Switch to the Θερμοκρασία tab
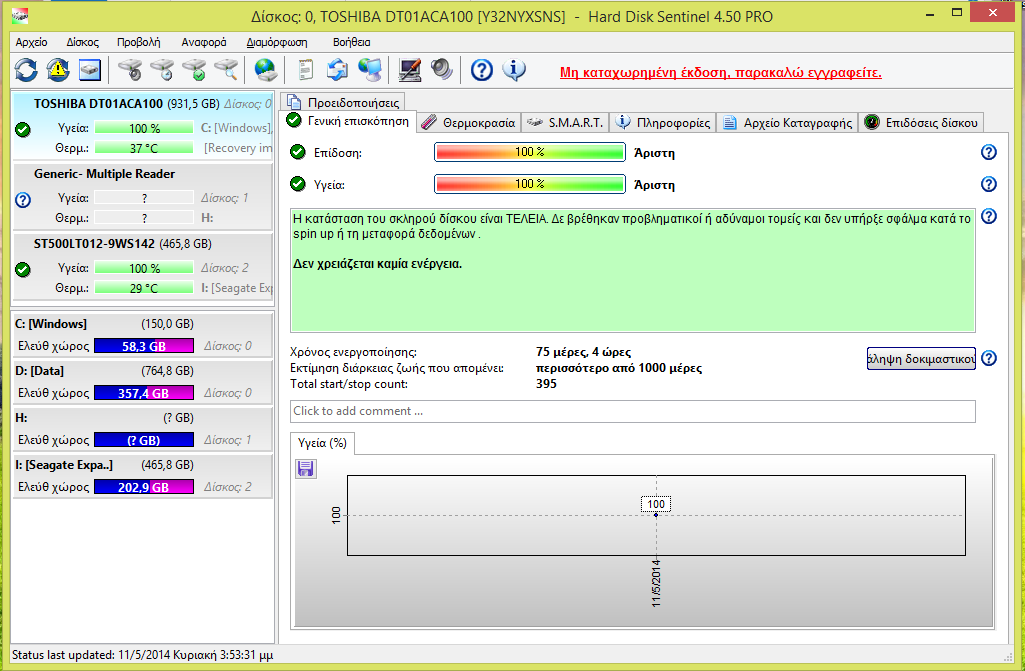Screen dimensions: 1025x671 [469, 122]
